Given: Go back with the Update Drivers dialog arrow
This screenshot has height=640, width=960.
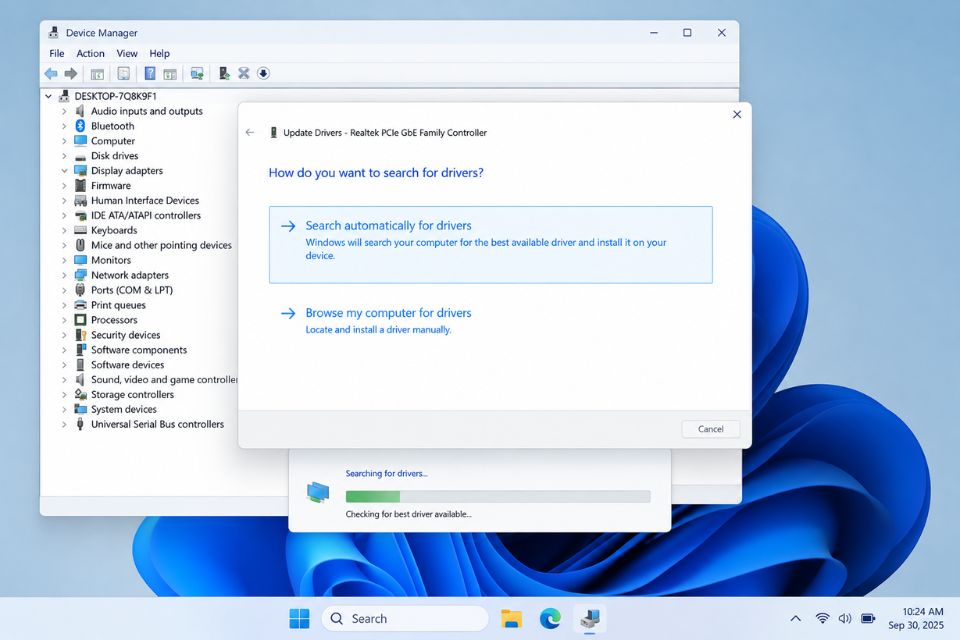Looking at the screenshot, I should pos(250,132).
